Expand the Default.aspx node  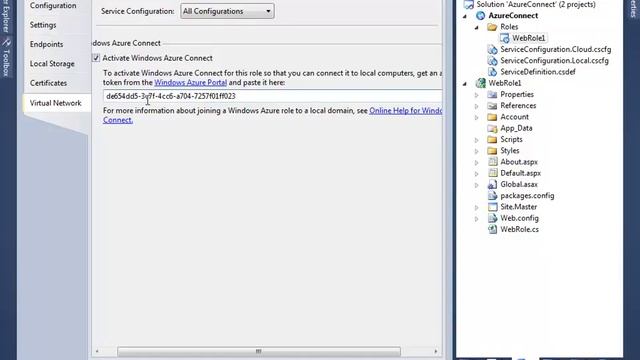pyautogui.click(x=476, y=173)
